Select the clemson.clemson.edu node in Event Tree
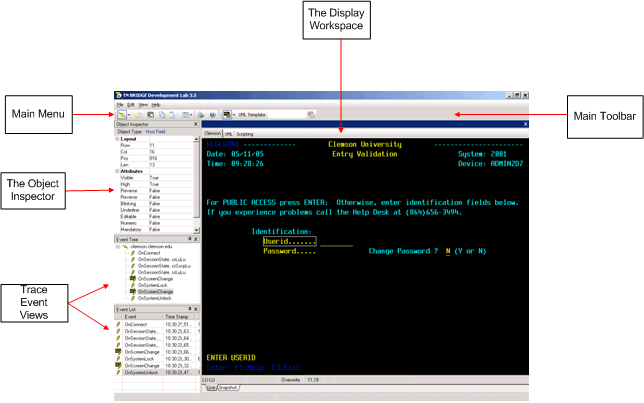 (151, 246)
